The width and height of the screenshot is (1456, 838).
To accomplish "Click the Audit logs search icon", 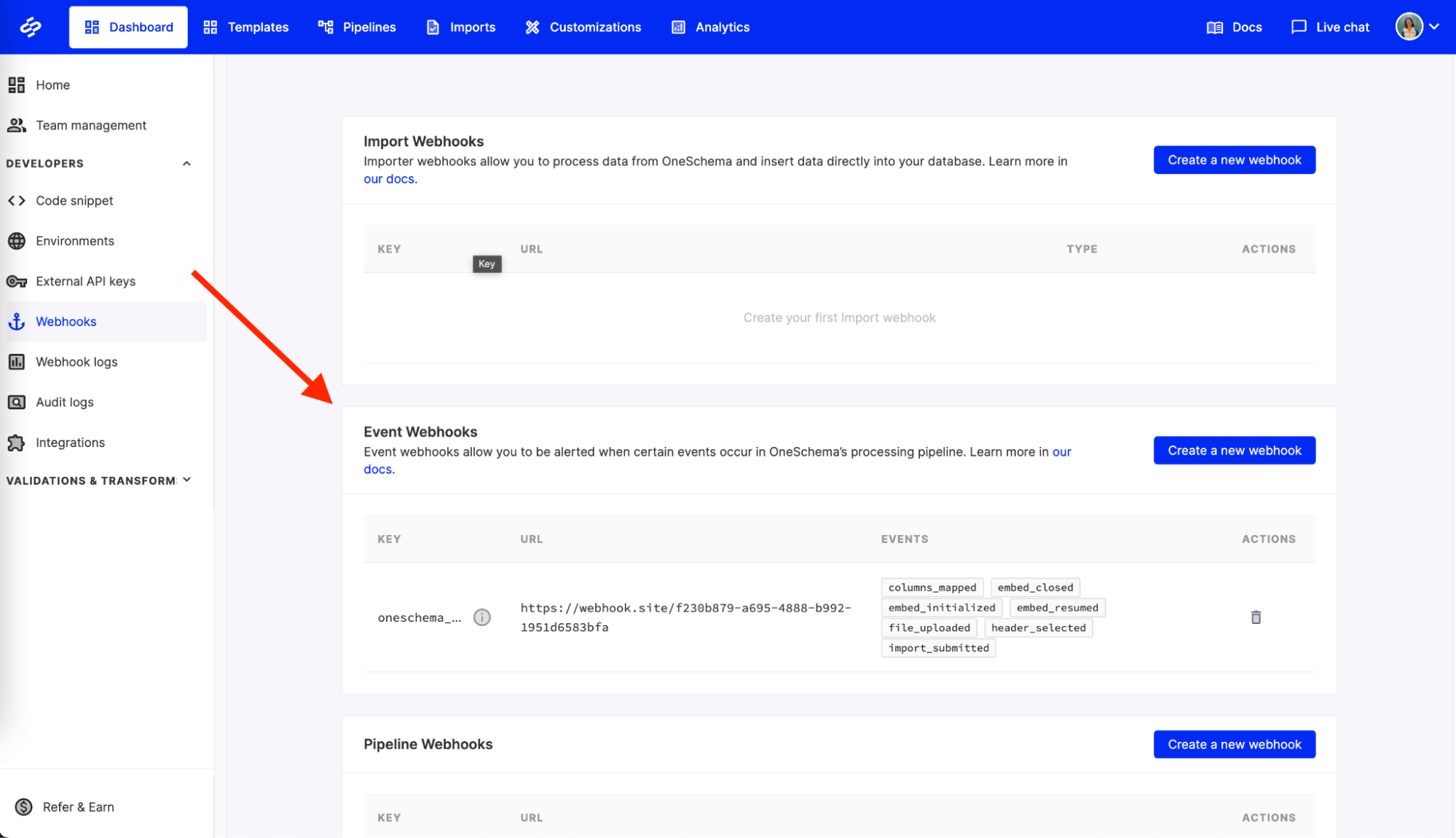I will [x=17, y=403].
